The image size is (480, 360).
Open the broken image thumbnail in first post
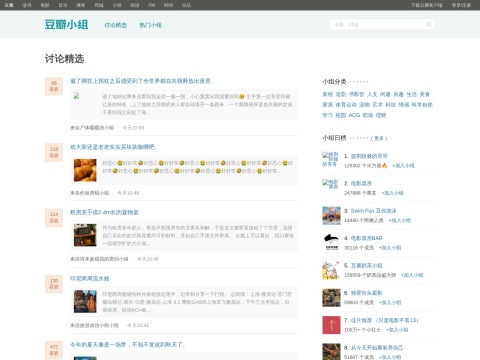click(x=76, y=96)
